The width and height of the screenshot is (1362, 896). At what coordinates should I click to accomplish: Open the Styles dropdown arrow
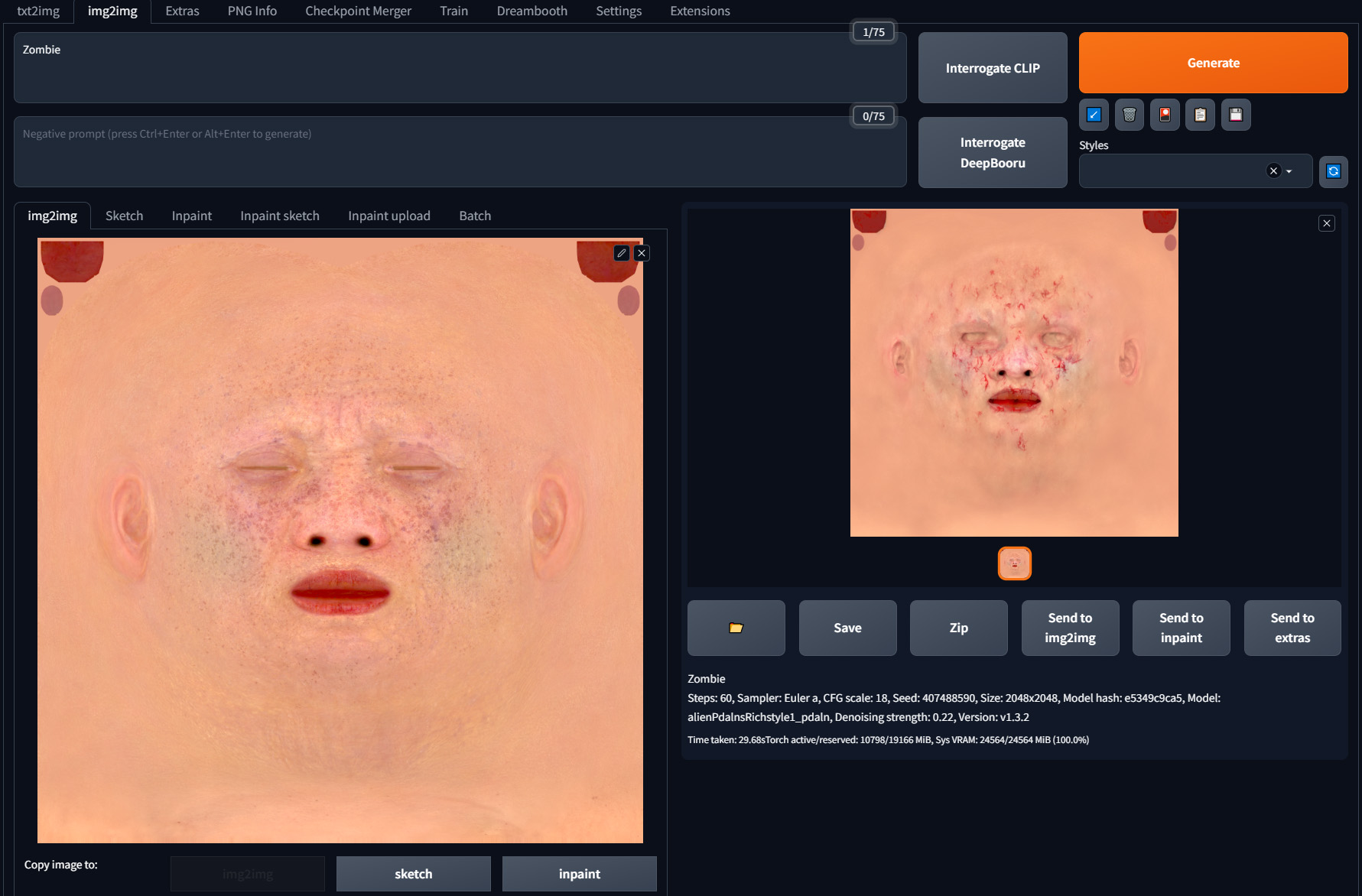tap(1289, 171)
